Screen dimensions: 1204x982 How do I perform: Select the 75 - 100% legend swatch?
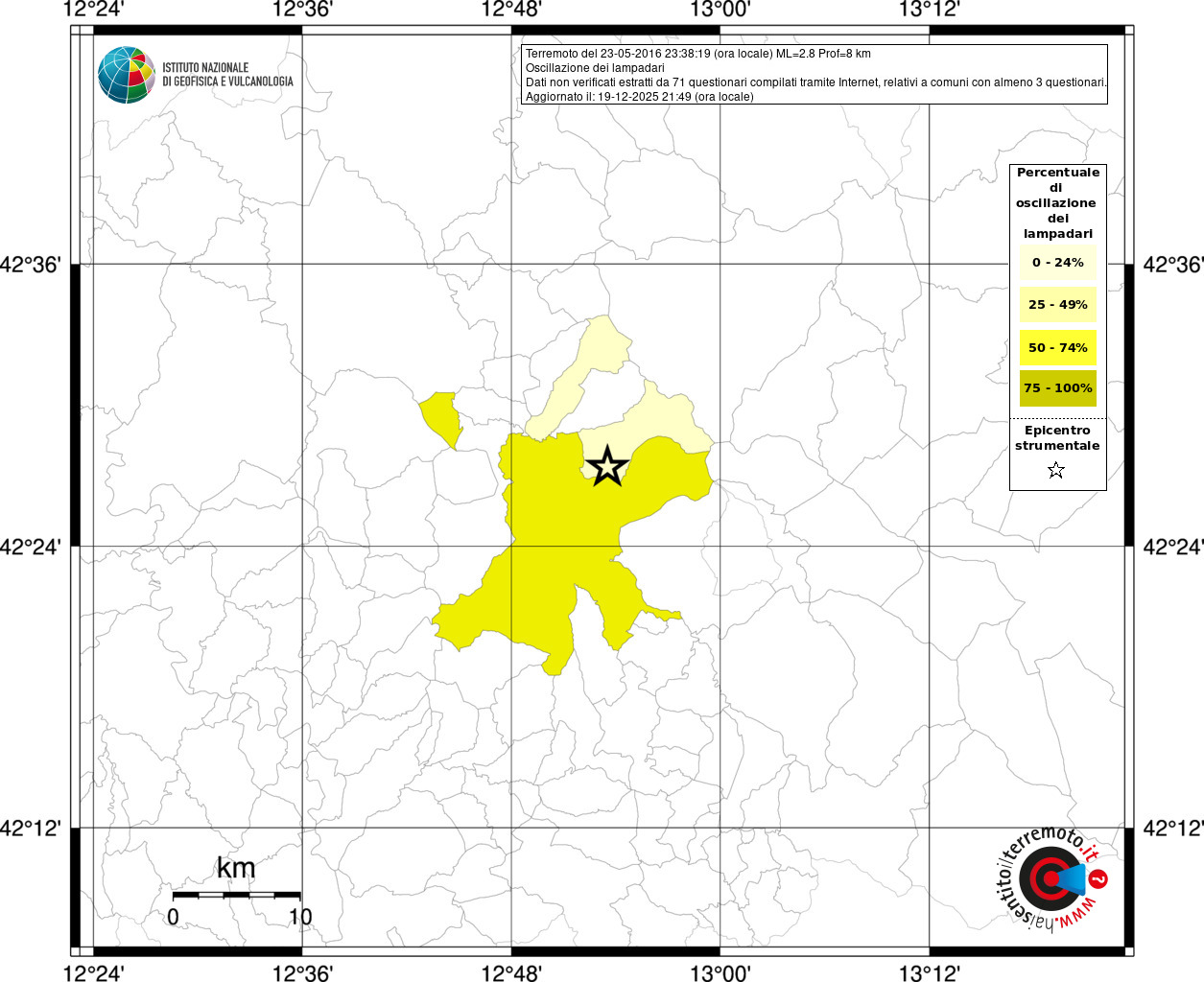(x=1057, y=388)
